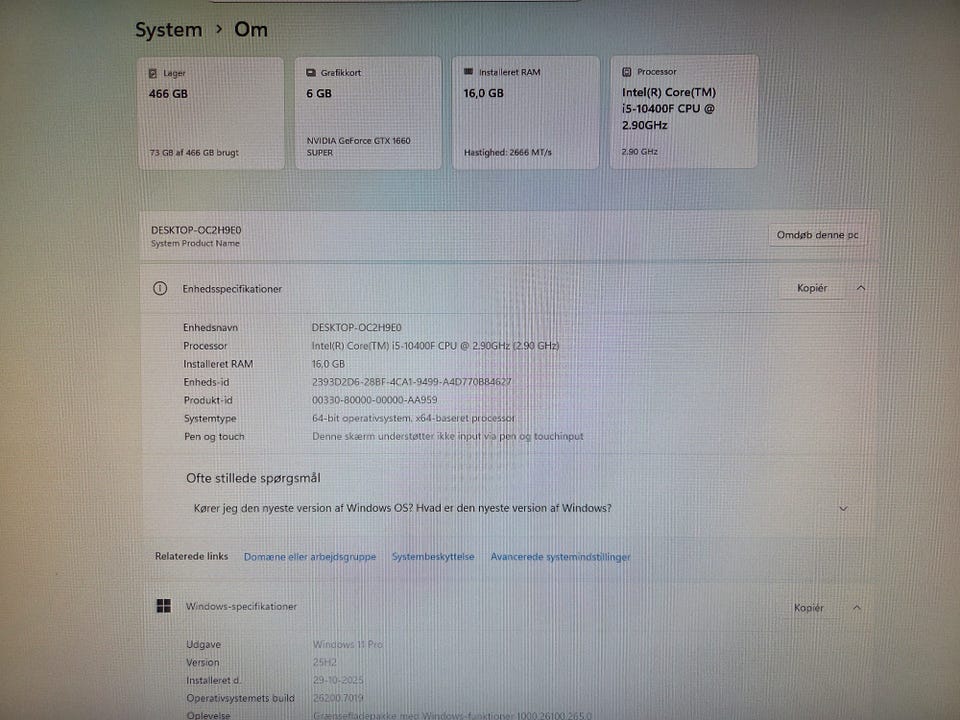Click the Installeret RAM 16,0 GB row value
This screenshot has width=960, height=720.
[x=328, y=364]
